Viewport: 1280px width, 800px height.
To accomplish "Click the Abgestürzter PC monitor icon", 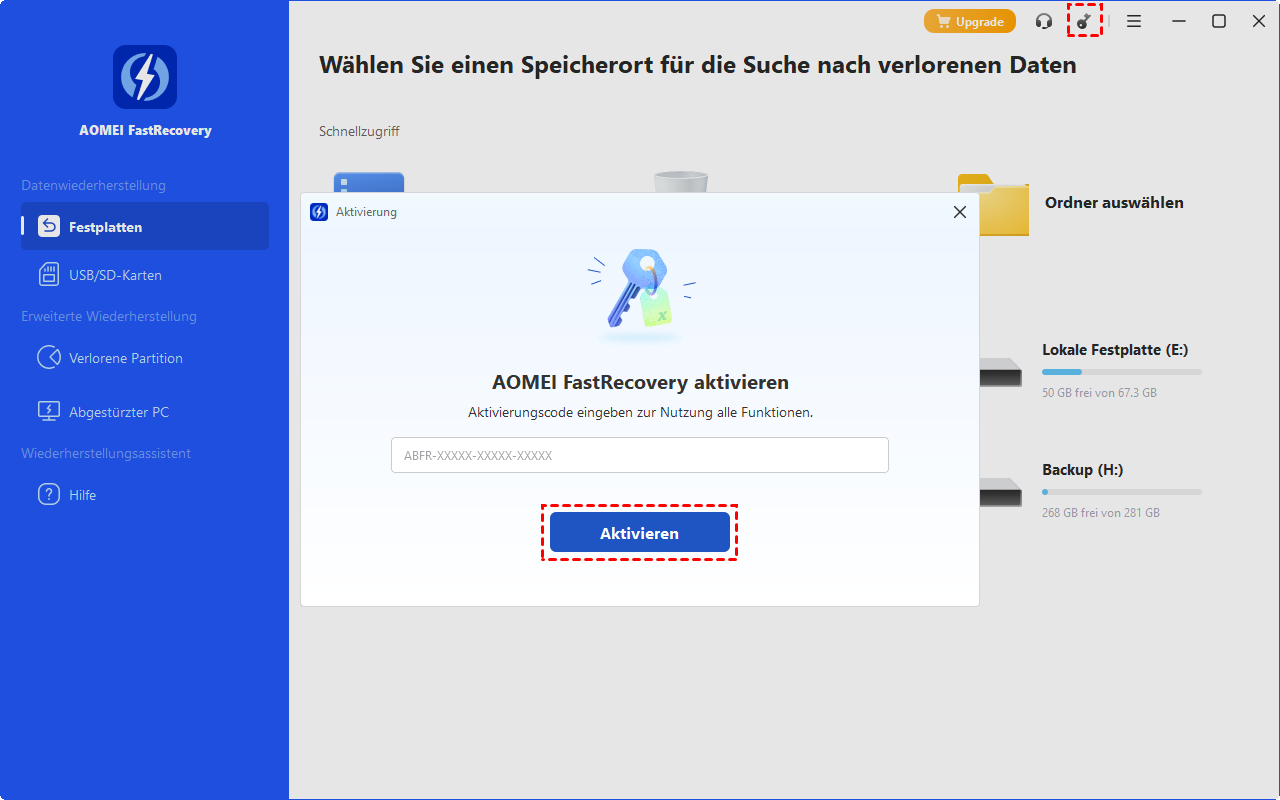I will 49,411.
